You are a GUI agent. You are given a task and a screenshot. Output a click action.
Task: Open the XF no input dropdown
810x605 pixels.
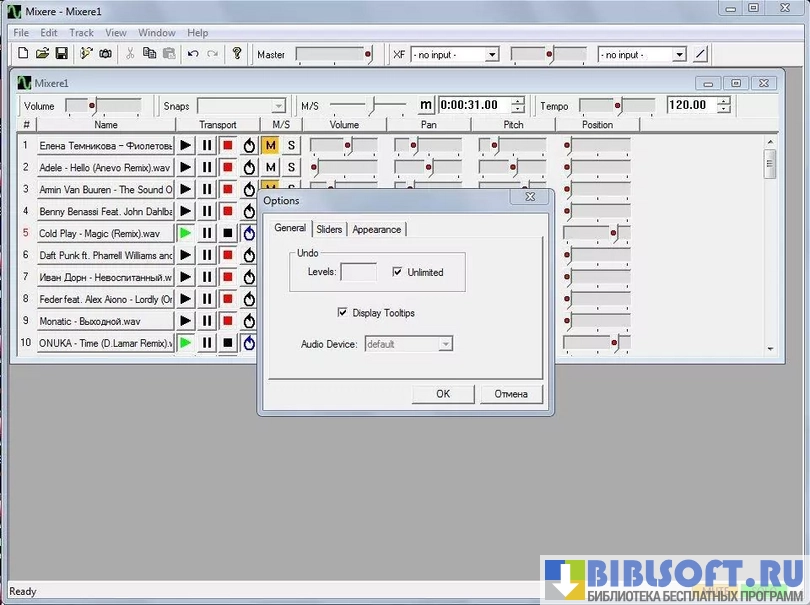(x=491, y=54)
